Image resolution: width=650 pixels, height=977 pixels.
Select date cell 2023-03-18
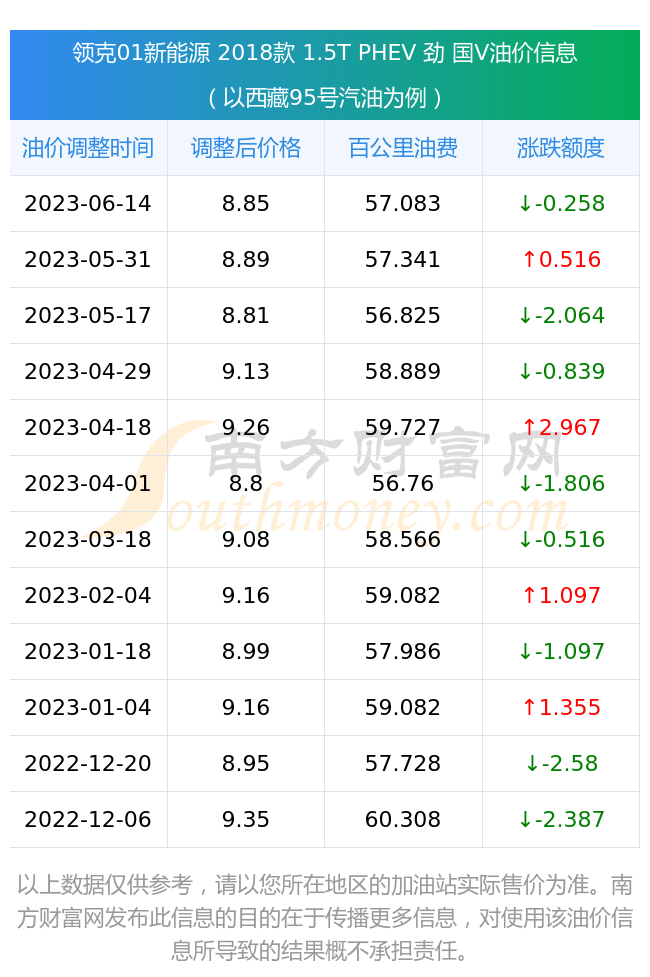pyautogui.click(x=88, y=540)
